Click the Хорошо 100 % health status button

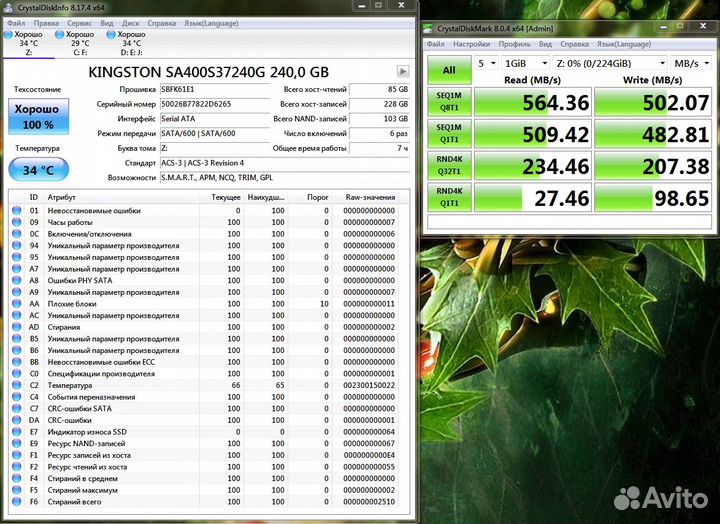[x=39, y=116]
